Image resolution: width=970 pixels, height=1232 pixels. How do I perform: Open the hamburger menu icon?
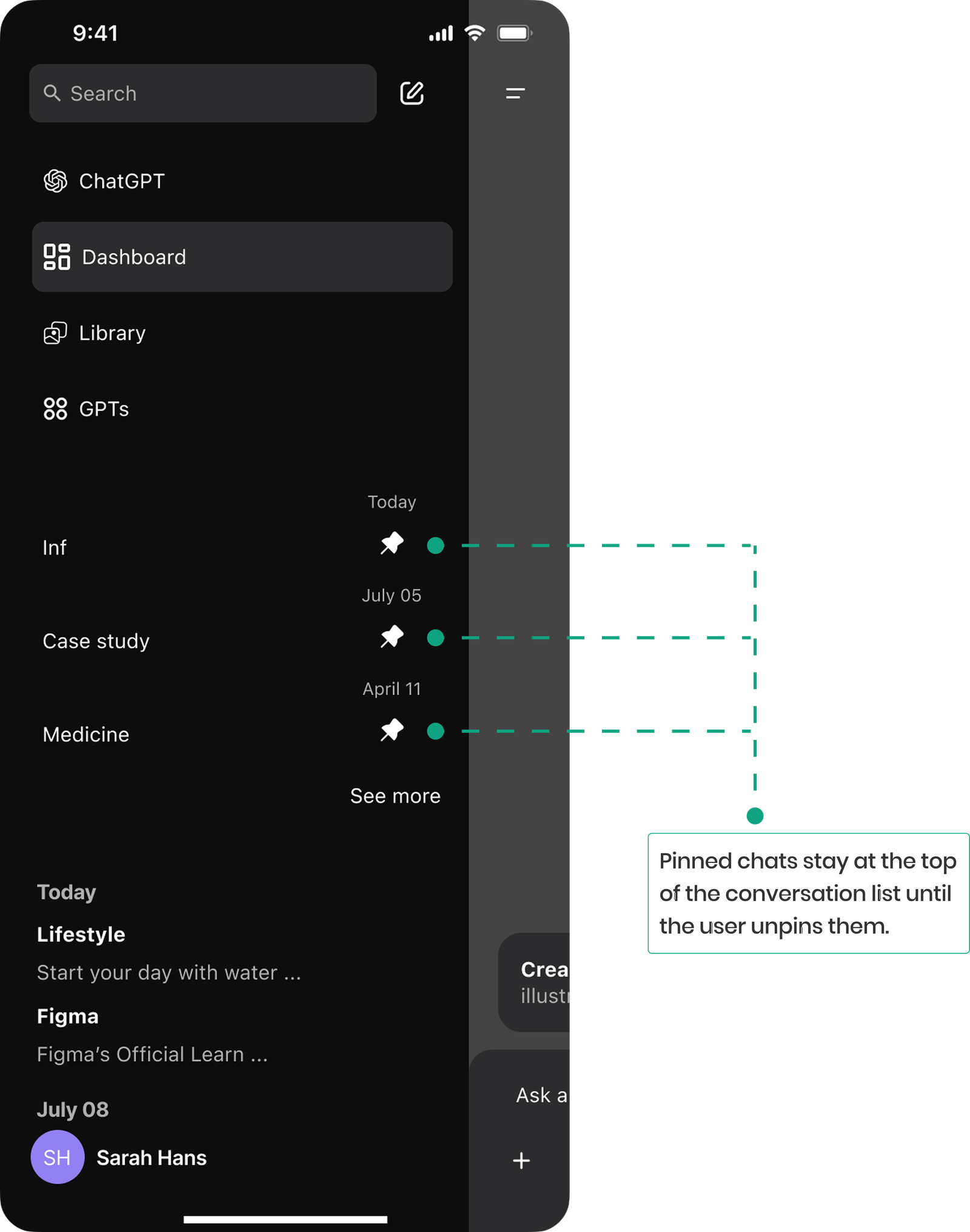515,93
